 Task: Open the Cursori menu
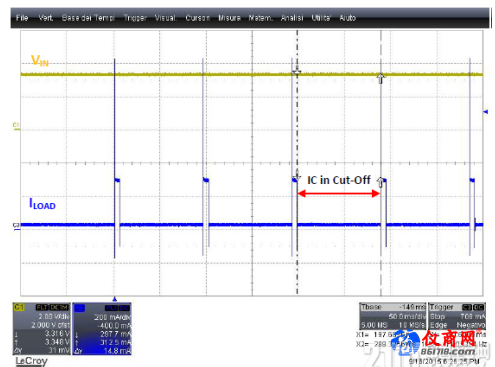(198, 18)
